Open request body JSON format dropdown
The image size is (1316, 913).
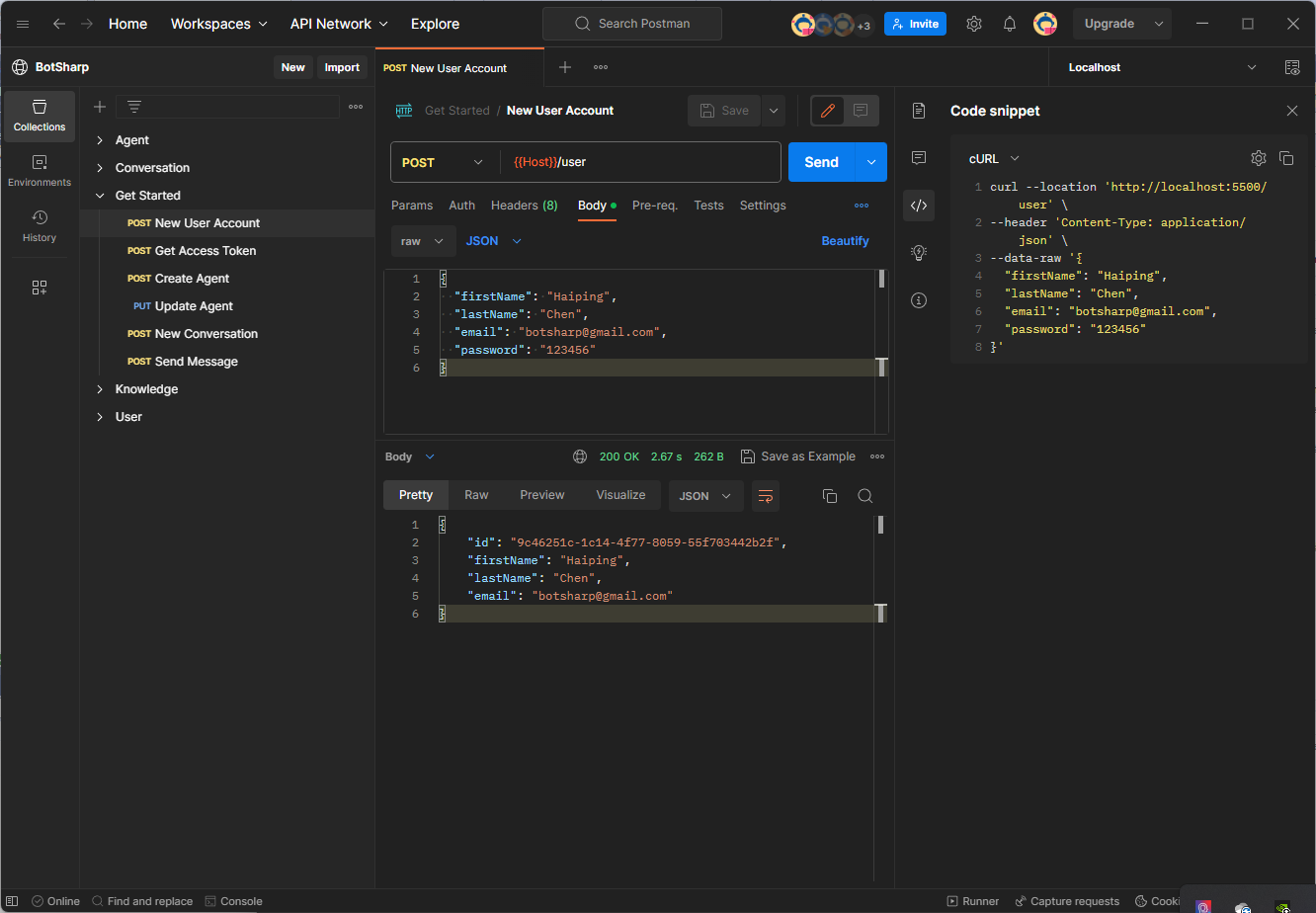pyautogui.click(x=494, y=241)
